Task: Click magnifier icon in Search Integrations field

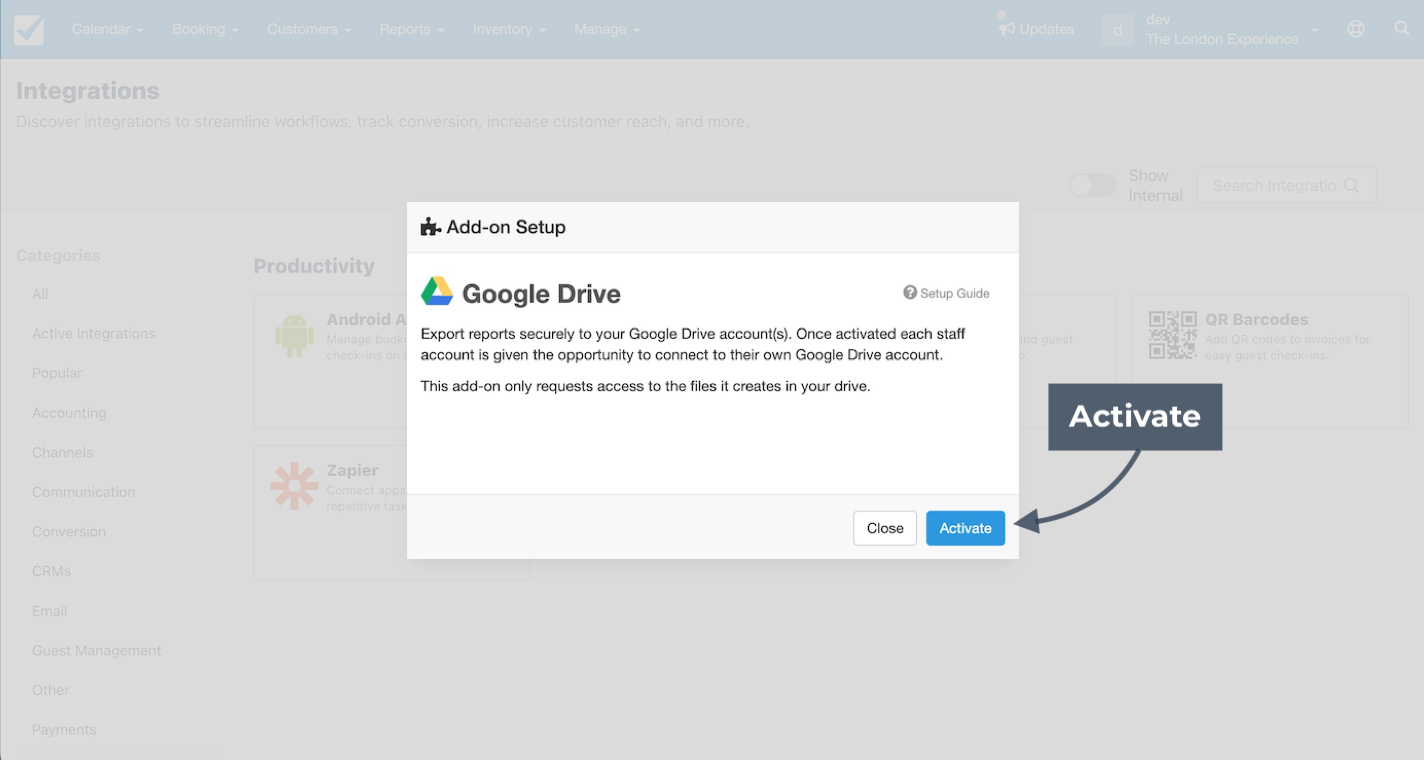Action: pos(1351,185)
